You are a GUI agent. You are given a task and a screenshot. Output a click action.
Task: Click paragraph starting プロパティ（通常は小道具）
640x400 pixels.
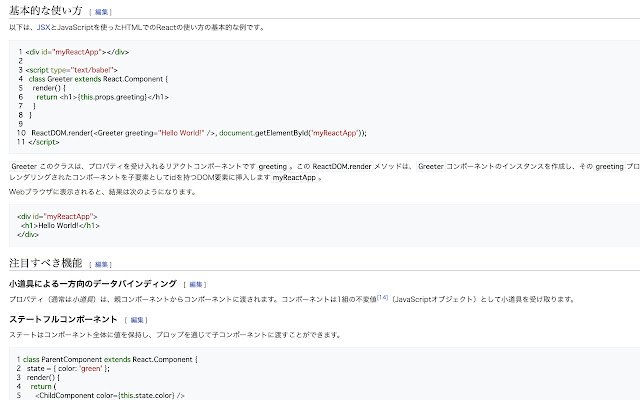coord(292,299)
